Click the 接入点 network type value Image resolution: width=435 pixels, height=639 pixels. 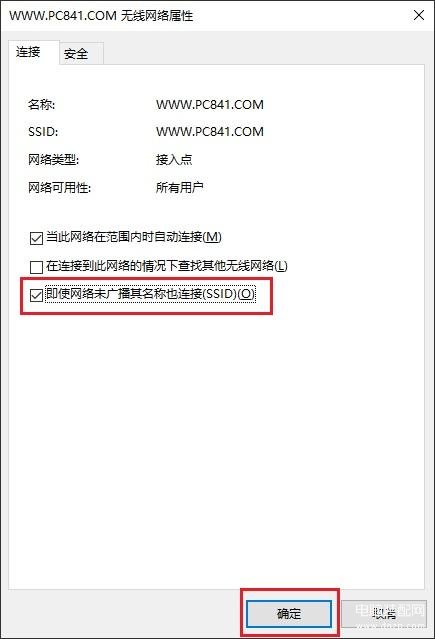point(174,159)
